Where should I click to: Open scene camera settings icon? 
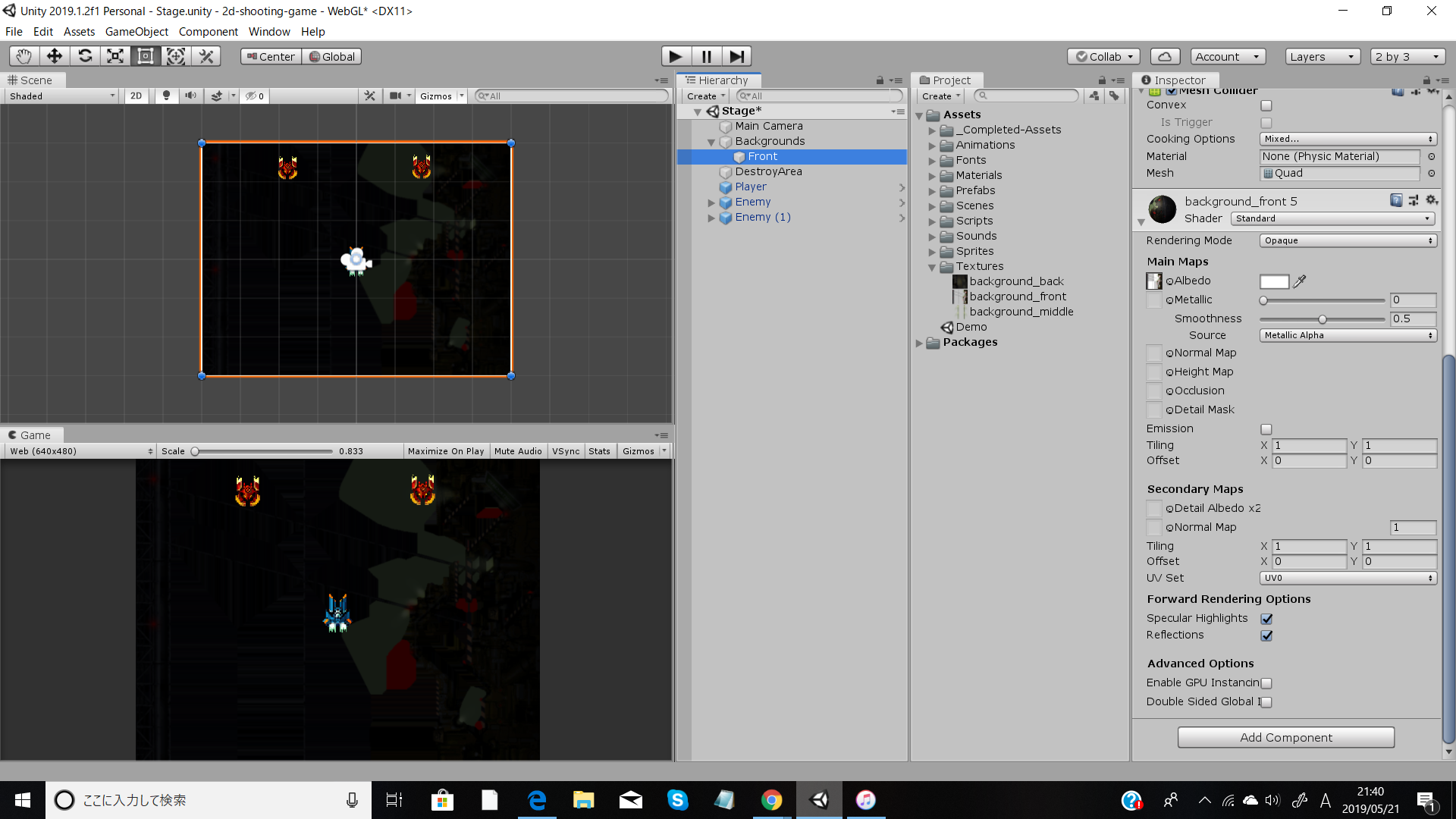(x=395, y=96)
